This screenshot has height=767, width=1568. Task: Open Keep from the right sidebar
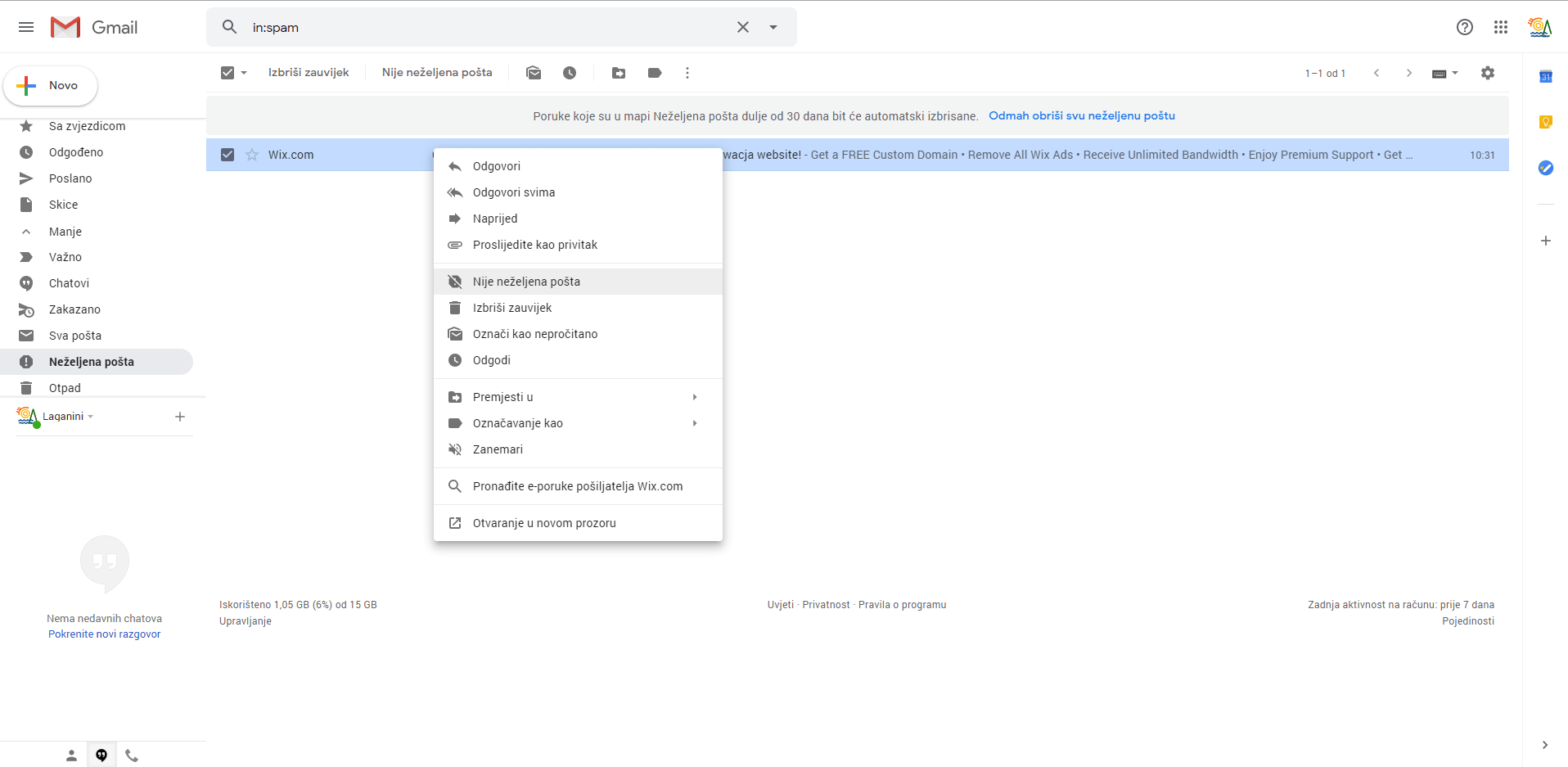[1545, 122]
